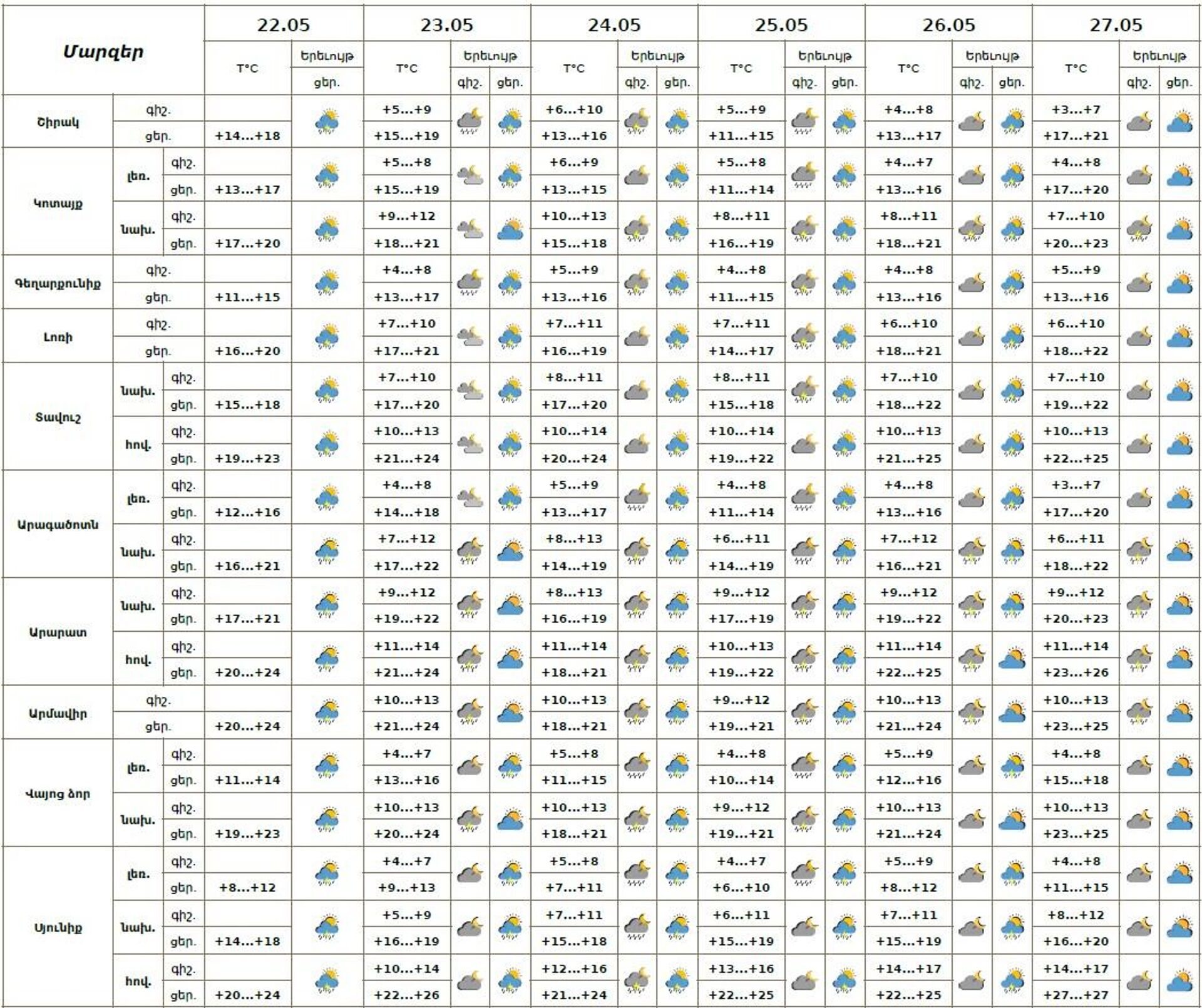Click Արարատ հով. daytime icon for 26.05
1202x1008 pixels.
[1012, 659]
